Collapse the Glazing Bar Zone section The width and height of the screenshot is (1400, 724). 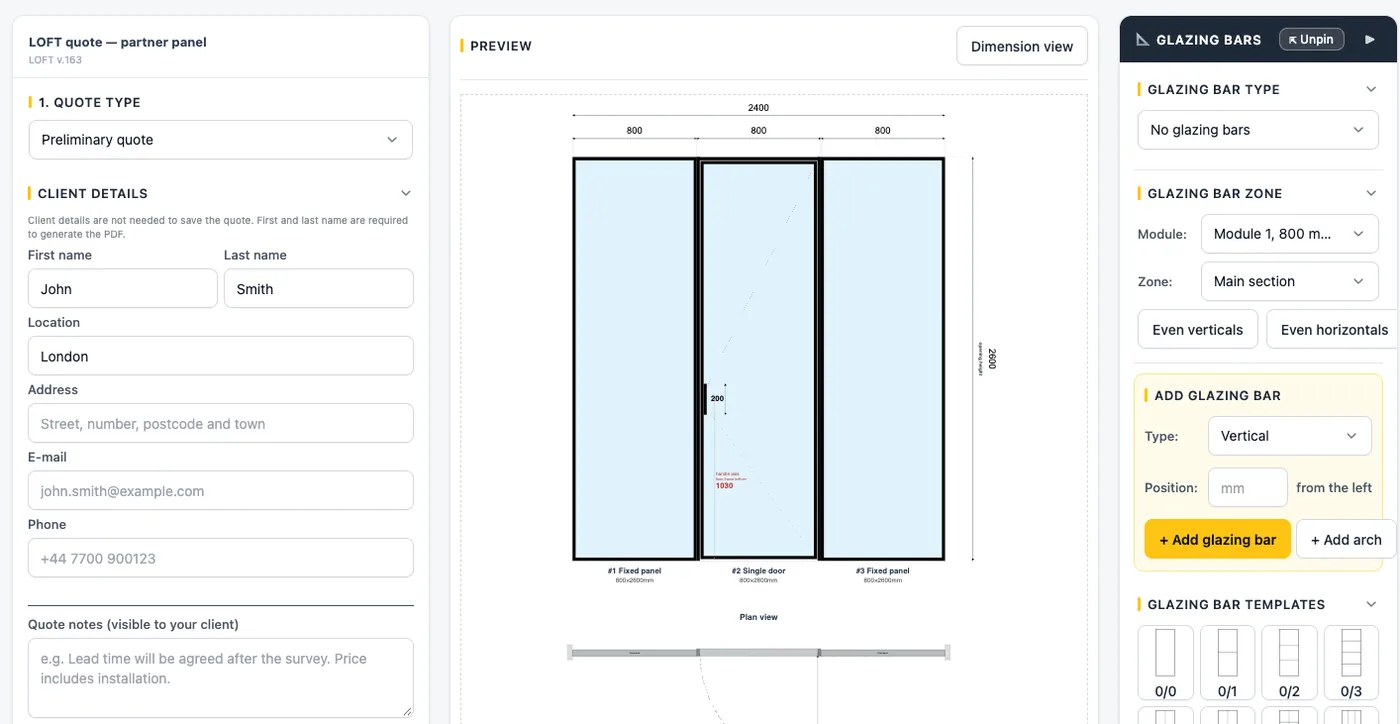[1371, 193]
